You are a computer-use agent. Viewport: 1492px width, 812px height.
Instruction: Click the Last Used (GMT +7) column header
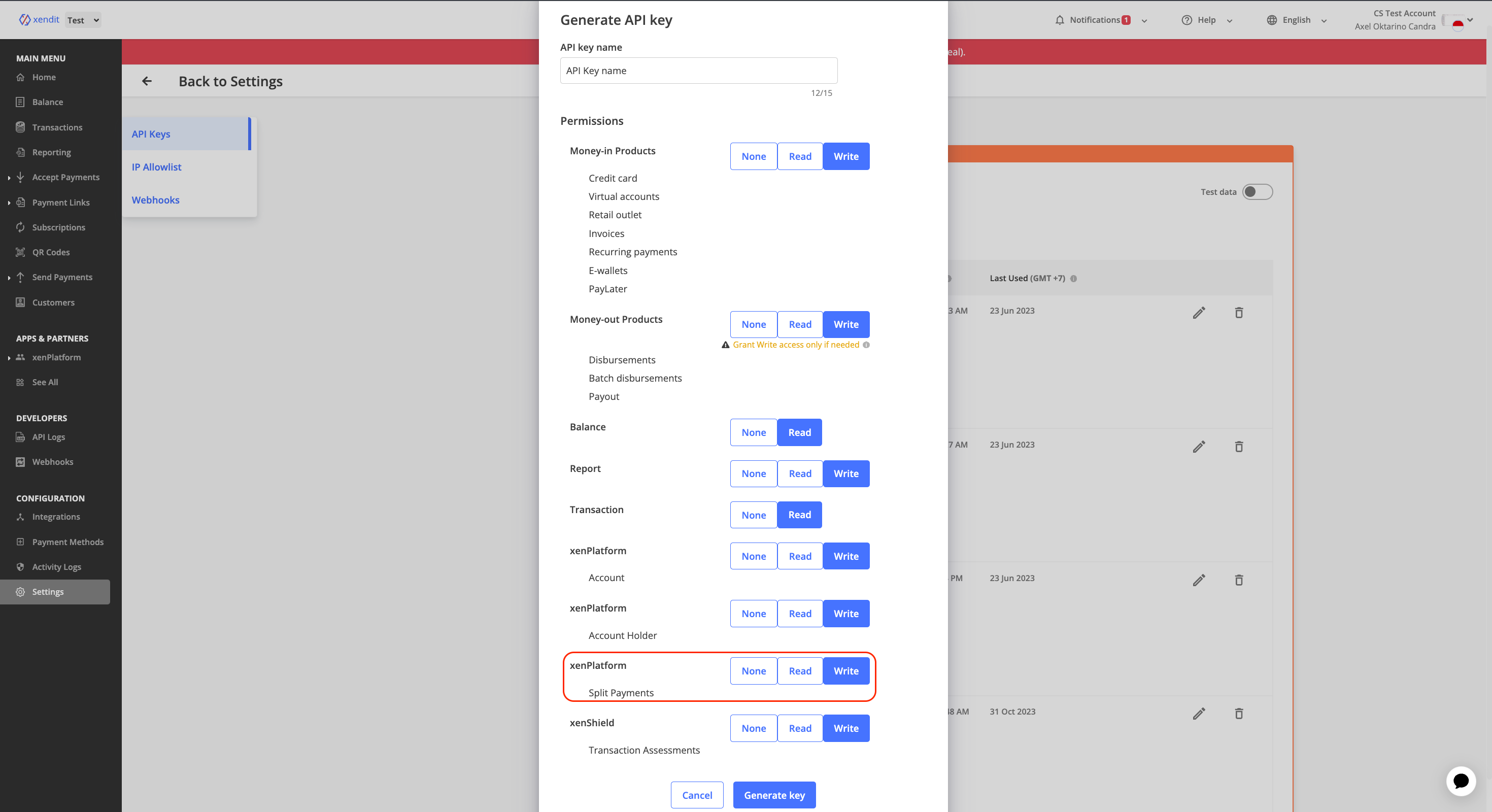(1027, 279)
